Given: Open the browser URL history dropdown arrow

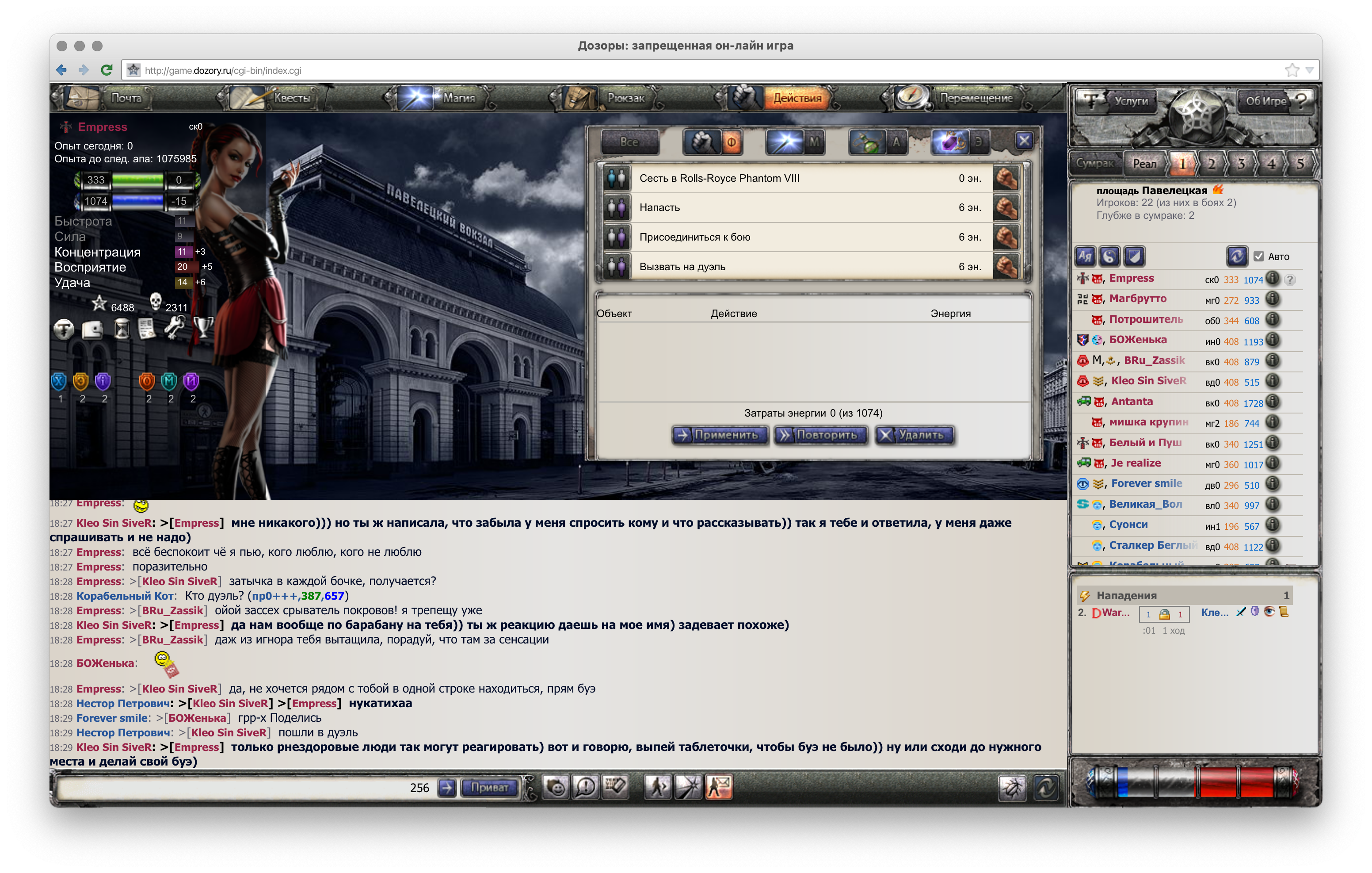Looking at the screenshot, I should coord(1309,70).
